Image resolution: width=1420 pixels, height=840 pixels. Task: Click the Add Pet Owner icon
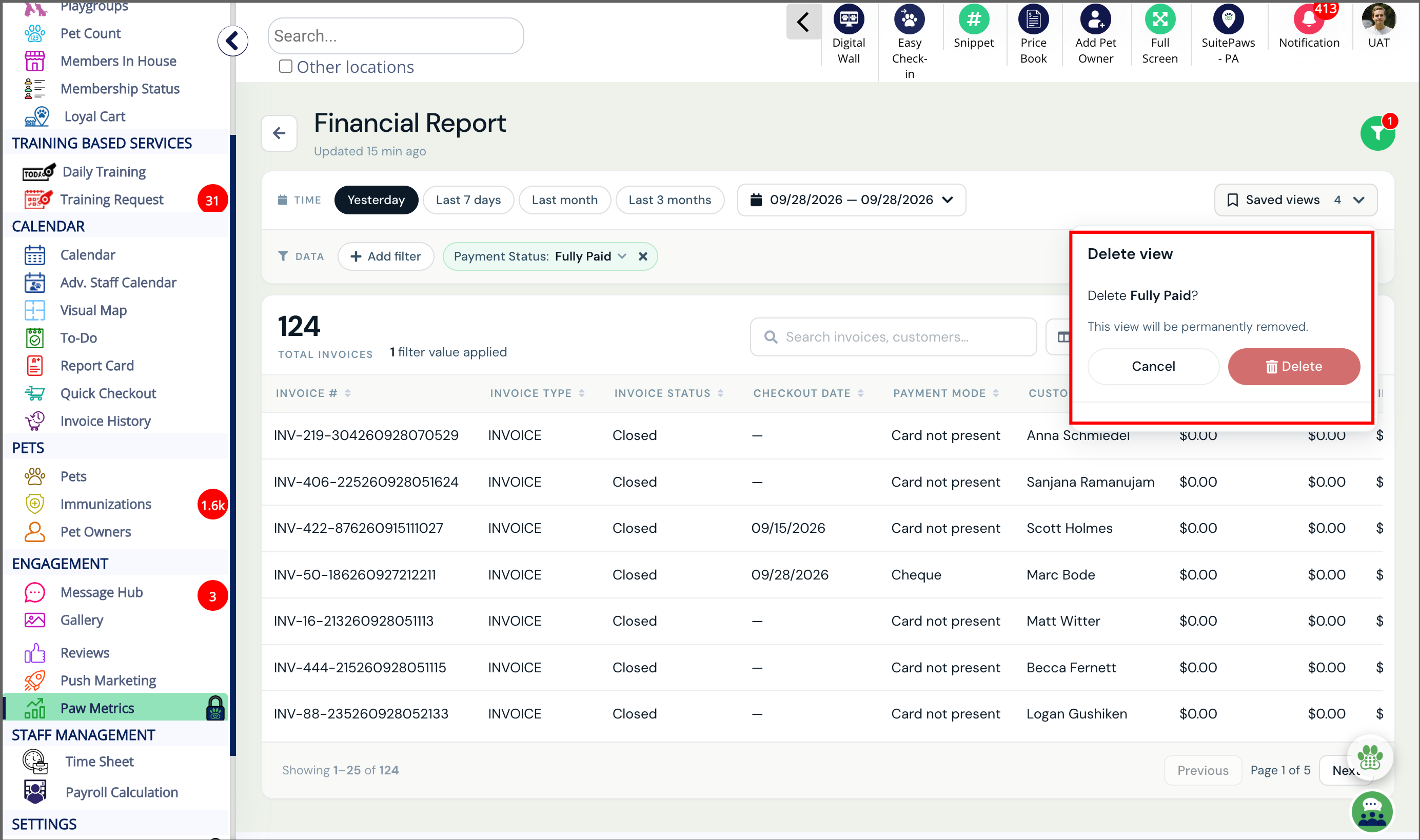point(1095,19)
